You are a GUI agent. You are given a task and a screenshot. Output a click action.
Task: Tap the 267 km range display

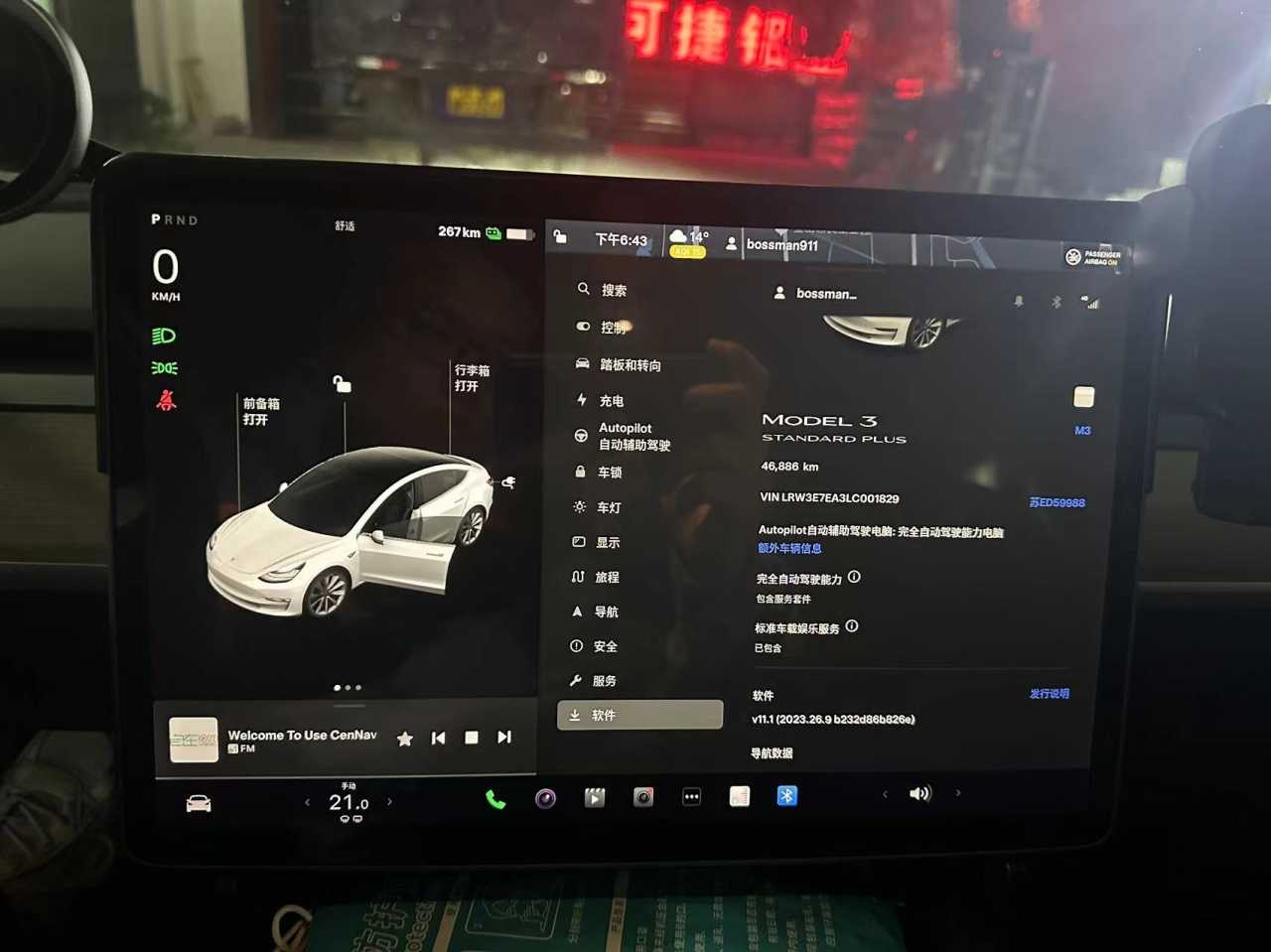point(459,232)
